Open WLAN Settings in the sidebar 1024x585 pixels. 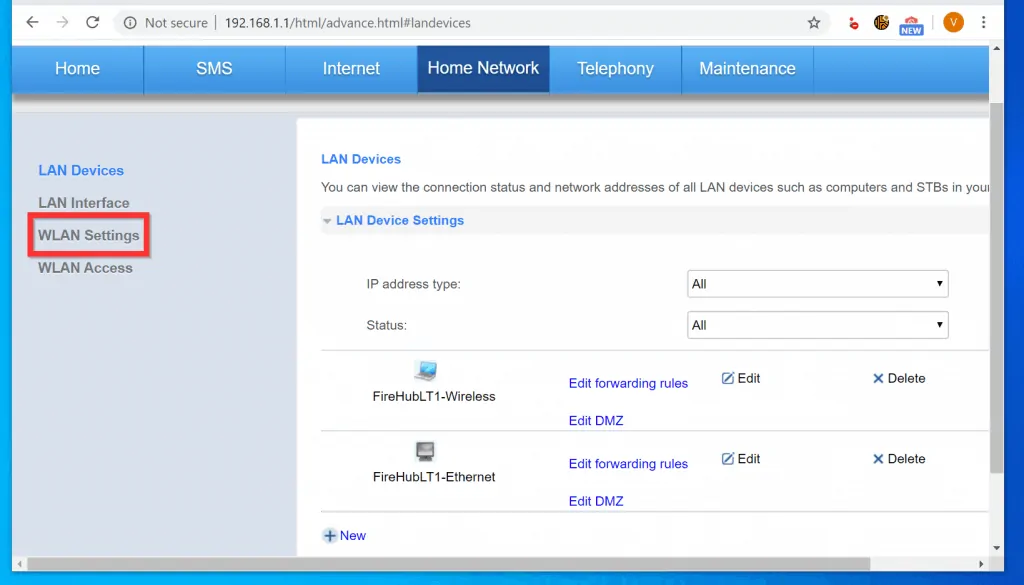[89, 235]
